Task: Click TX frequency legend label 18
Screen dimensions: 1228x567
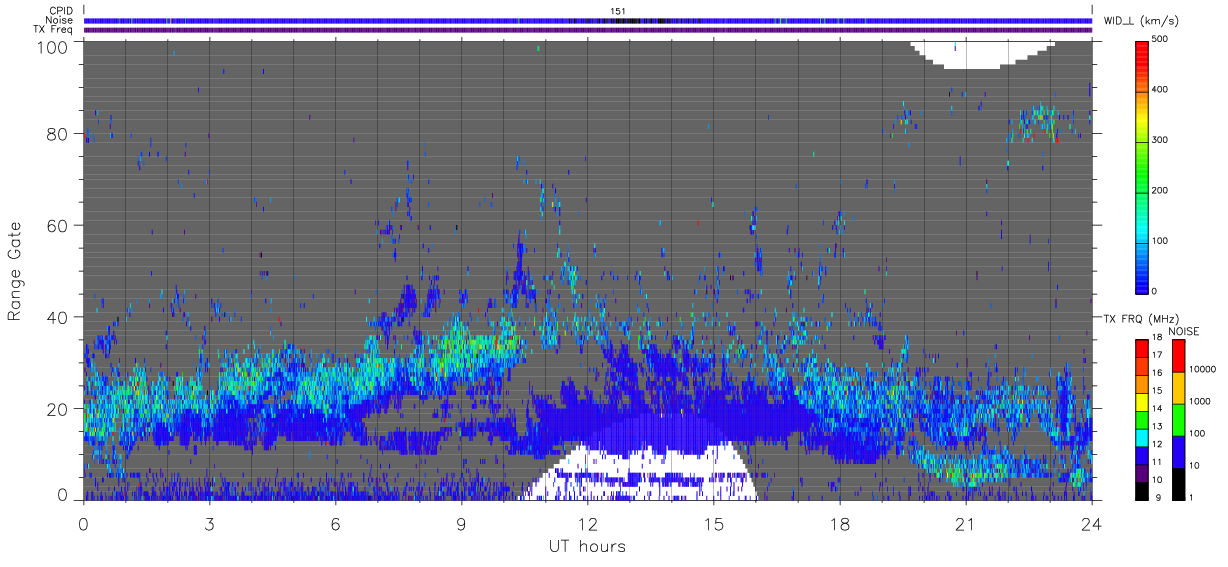Action: tap(1159, 340)
